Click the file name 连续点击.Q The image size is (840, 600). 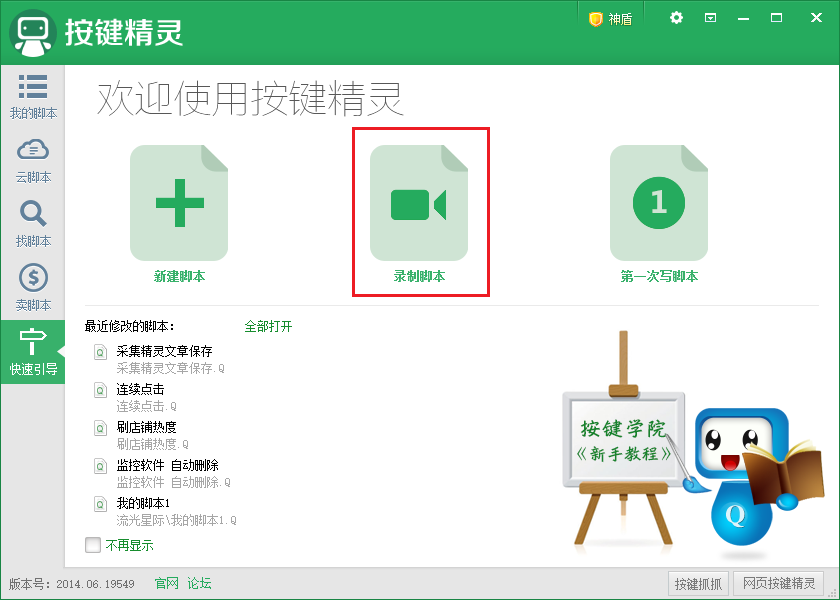click(146, 407)
